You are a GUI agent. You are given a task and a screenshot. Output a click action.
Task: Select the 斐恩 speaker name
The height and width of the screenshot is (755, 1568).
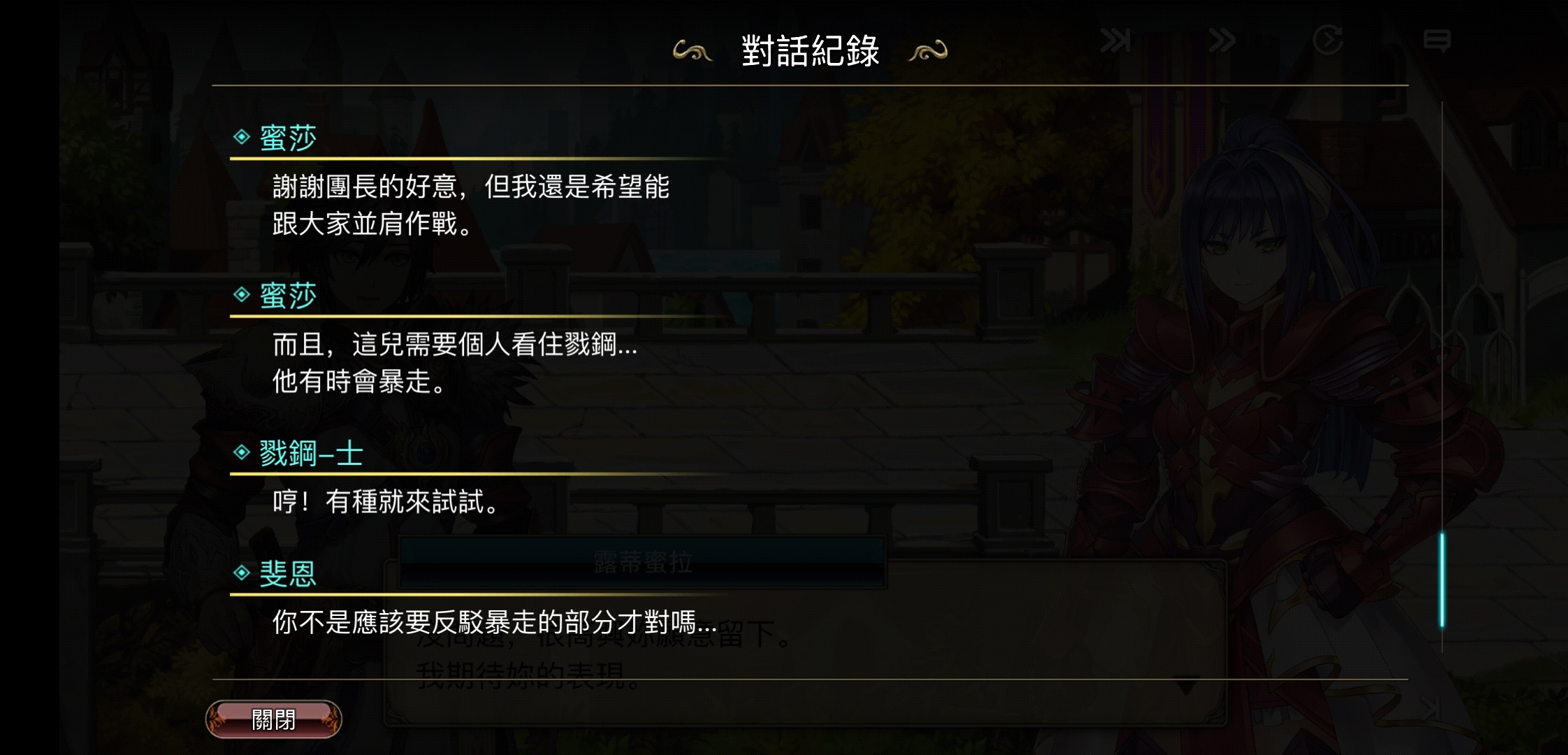click(x=288, y=574)
